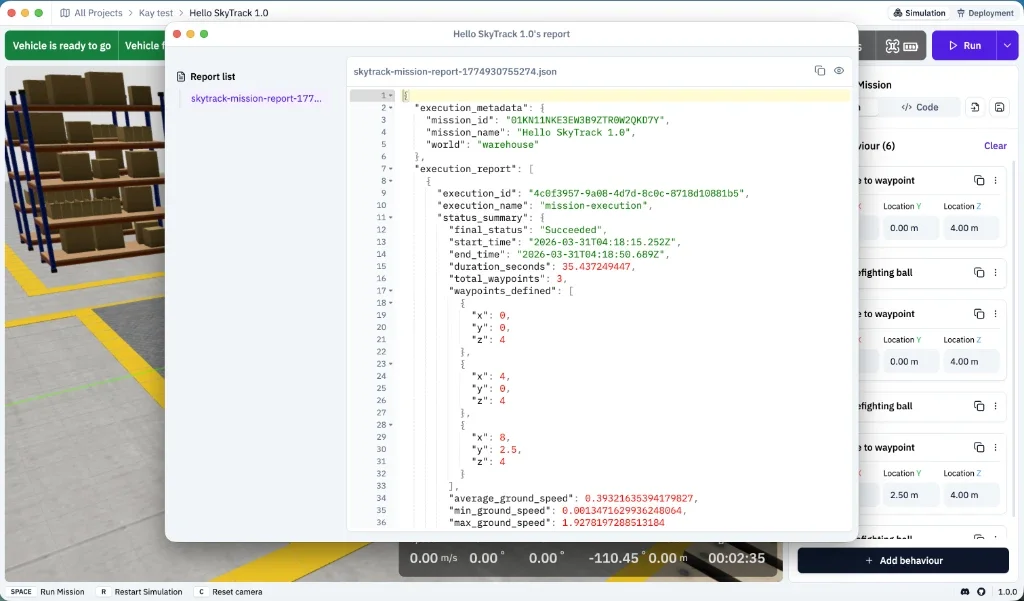Save the mission with the floppy icon
1024x601 pixels.
click(999, 107)
